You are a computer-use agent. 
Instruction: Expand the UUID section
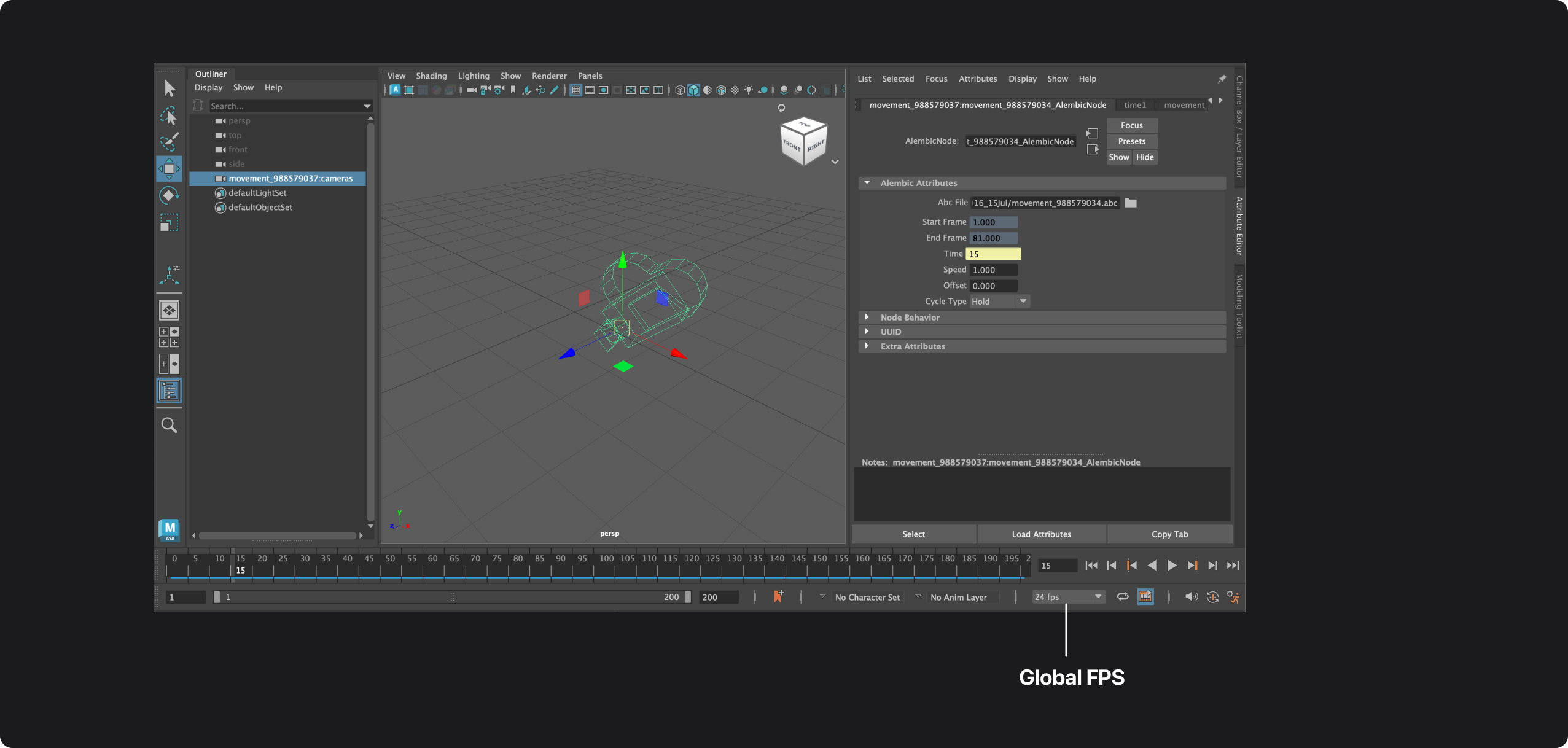pos(867,332)
